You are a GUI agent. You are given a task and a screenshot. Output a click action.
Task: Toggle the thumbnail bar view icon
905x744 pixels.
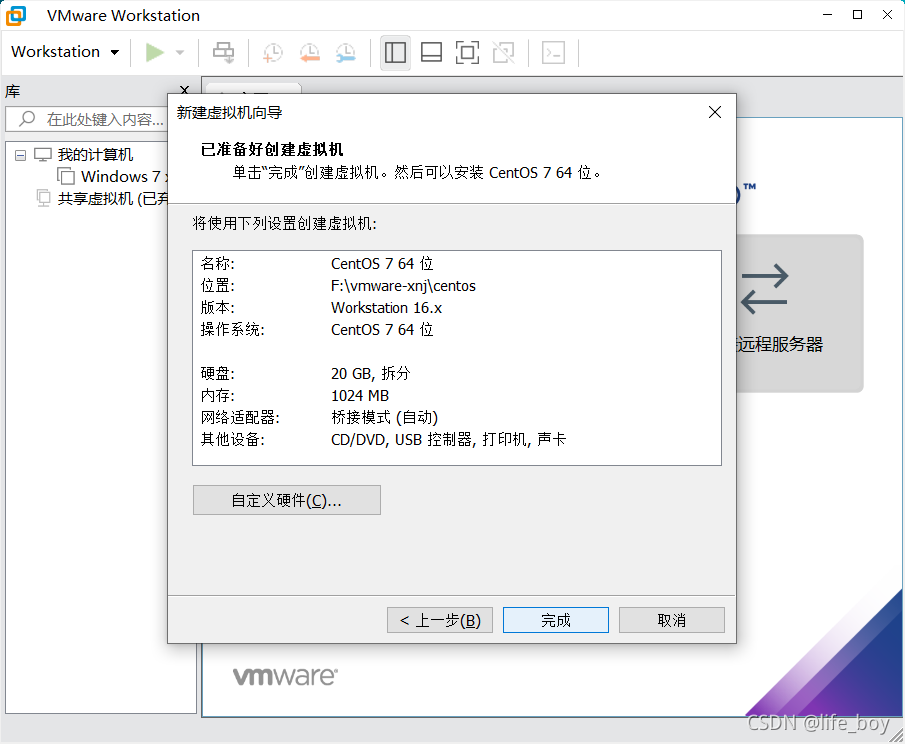(x=431, y=53)
